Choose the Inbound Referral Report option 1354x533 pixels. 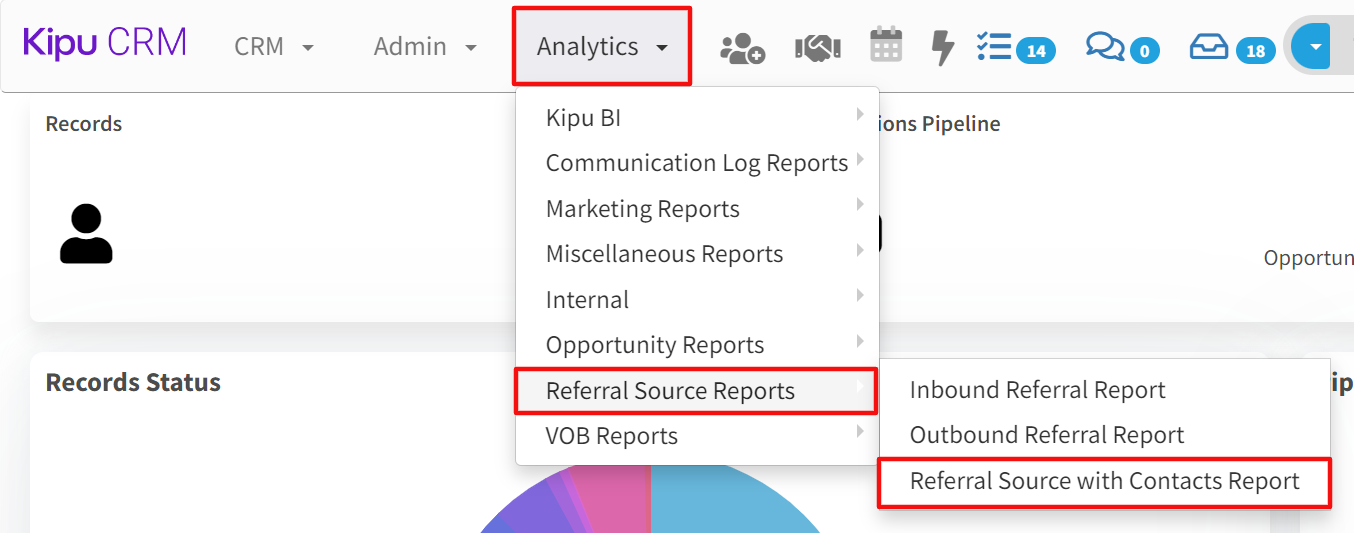(x=1037, y=390)
